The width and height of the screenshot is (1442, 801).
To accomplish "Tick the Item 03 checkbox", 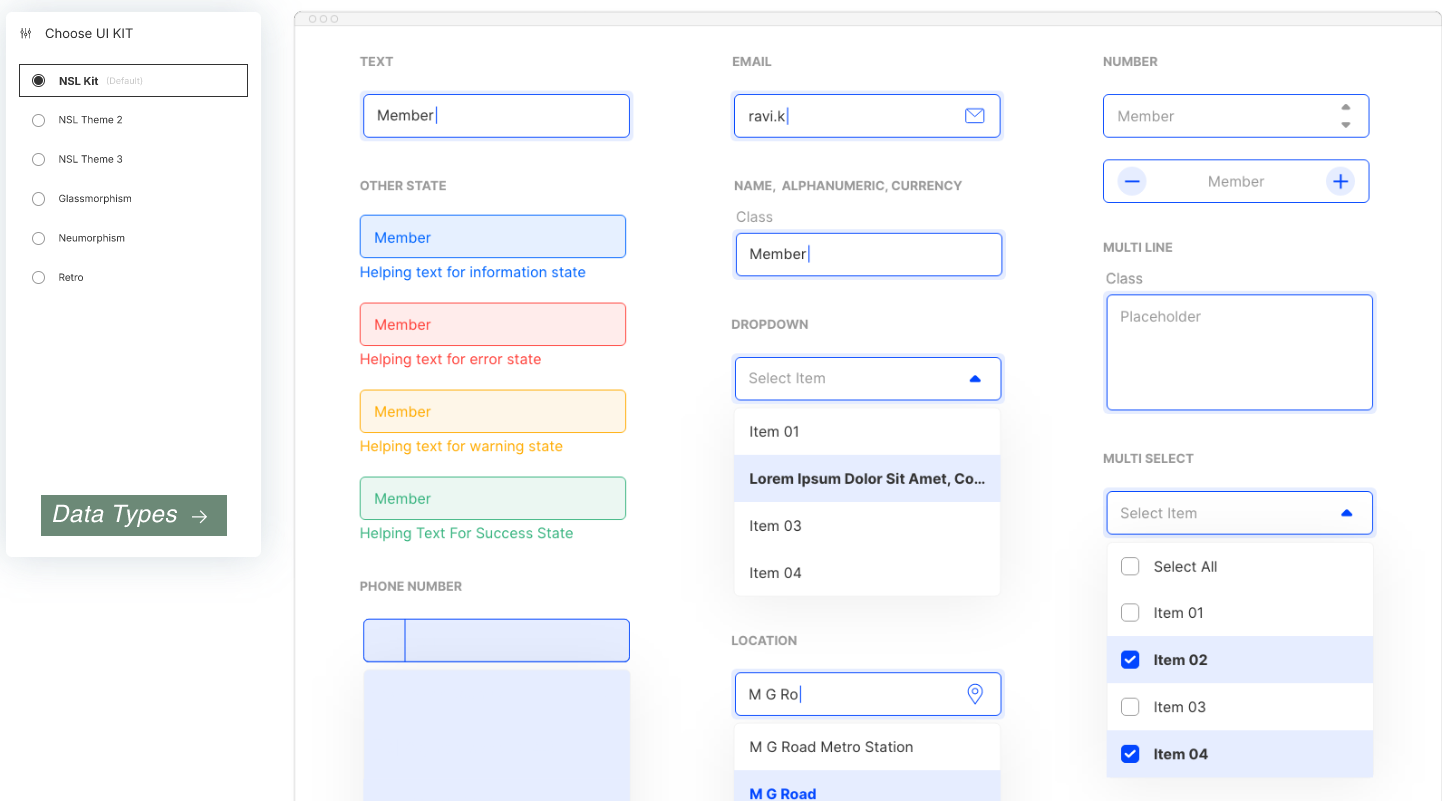I will 1130,707.
